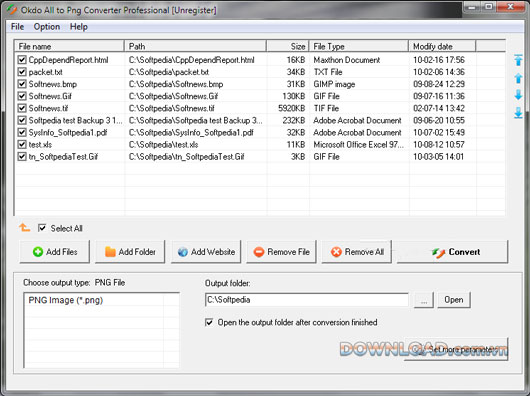Uncheck test.xls file
The image size is (530, 396).
pyautogui.click(x=22, y=145)
